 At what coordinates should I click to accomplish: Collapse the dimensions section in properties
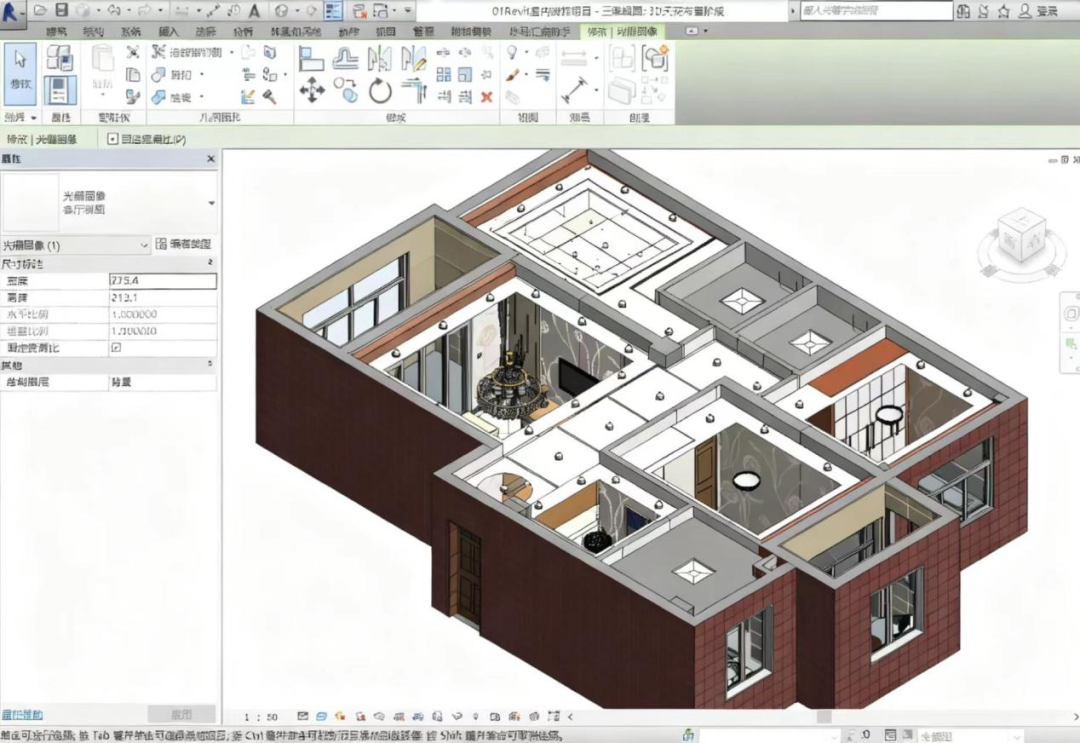(210, 263)
